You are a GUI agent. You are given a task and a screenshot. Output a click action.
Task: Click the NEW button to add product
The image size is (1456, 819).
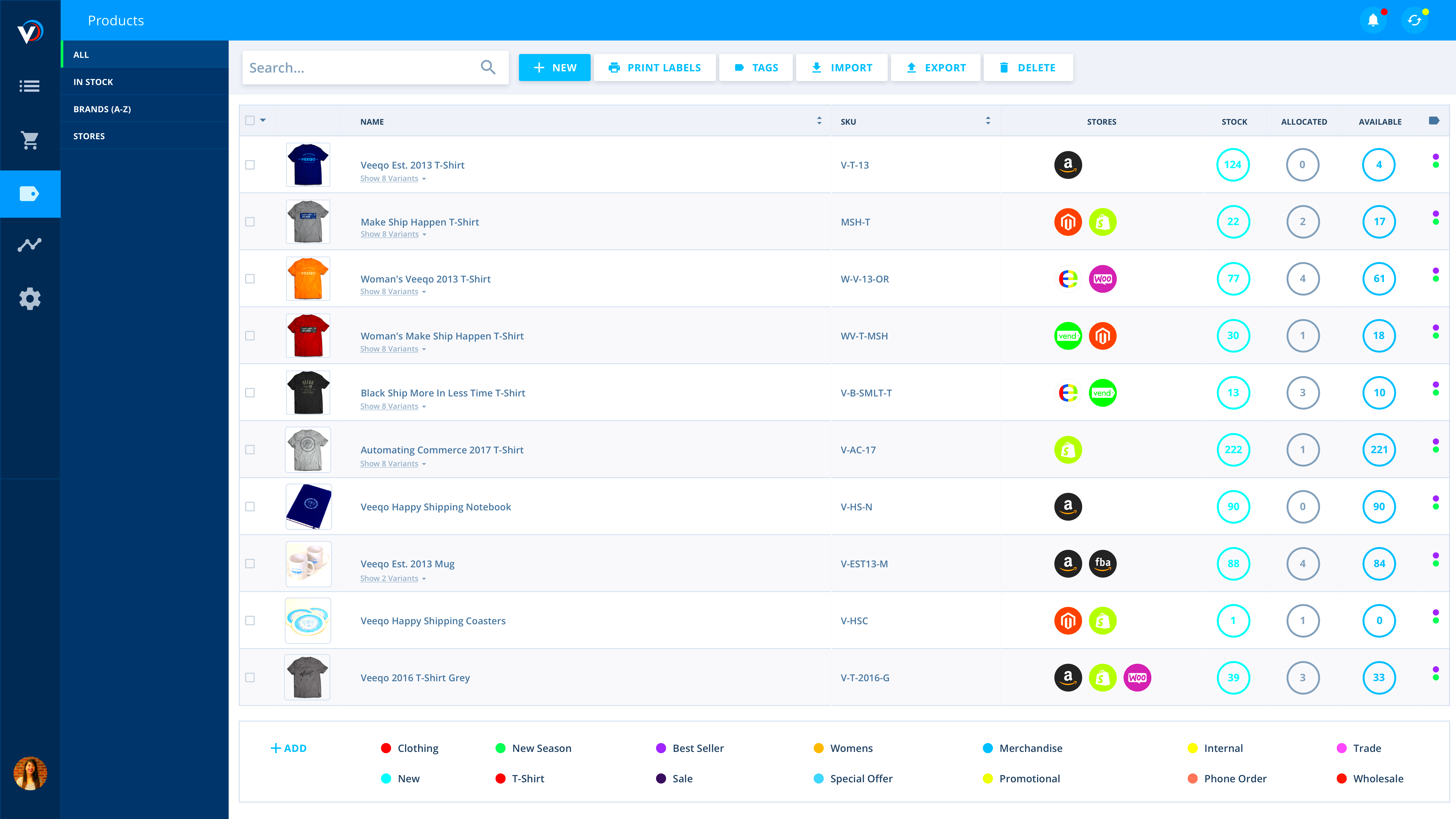[554, 67]
